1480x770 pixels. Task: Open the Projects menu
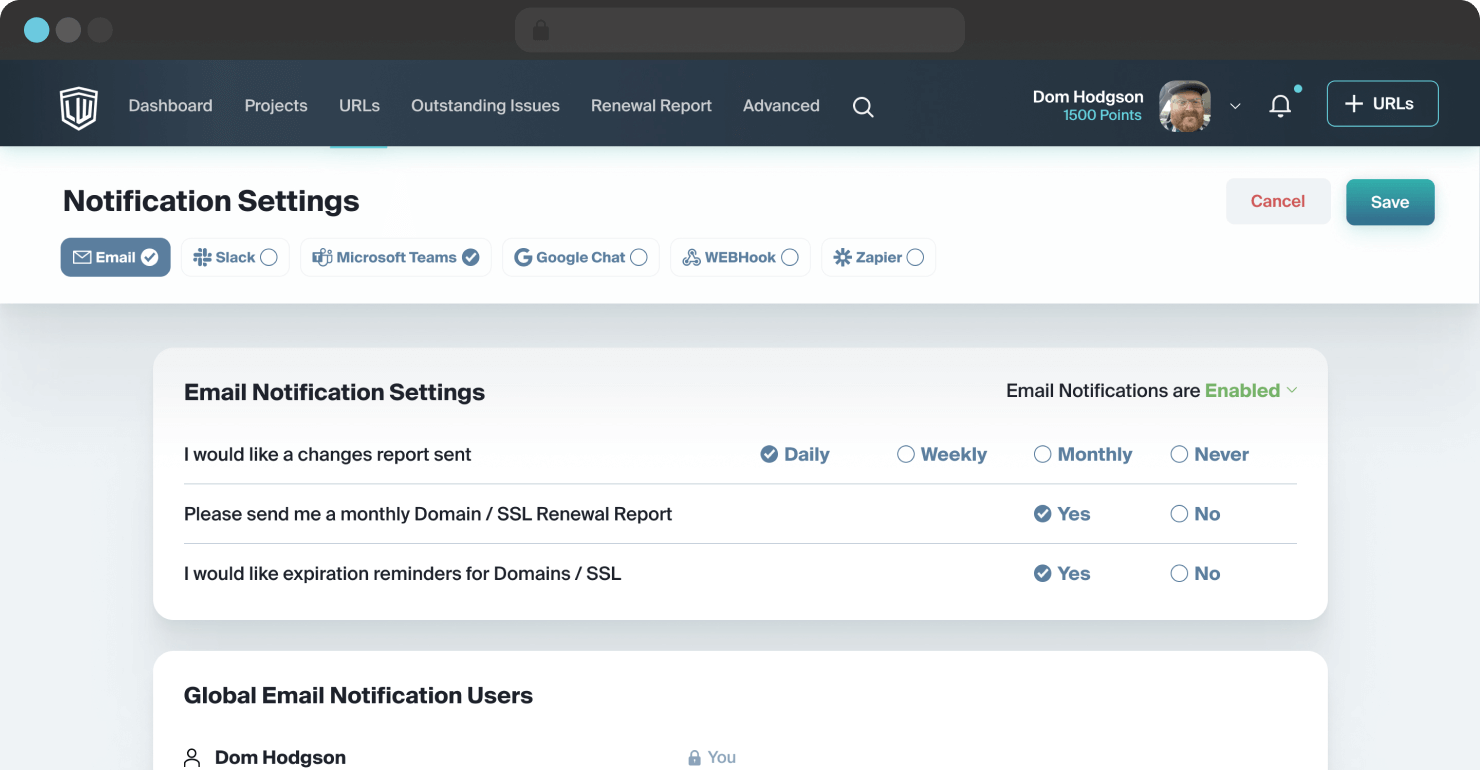point(276,106)
